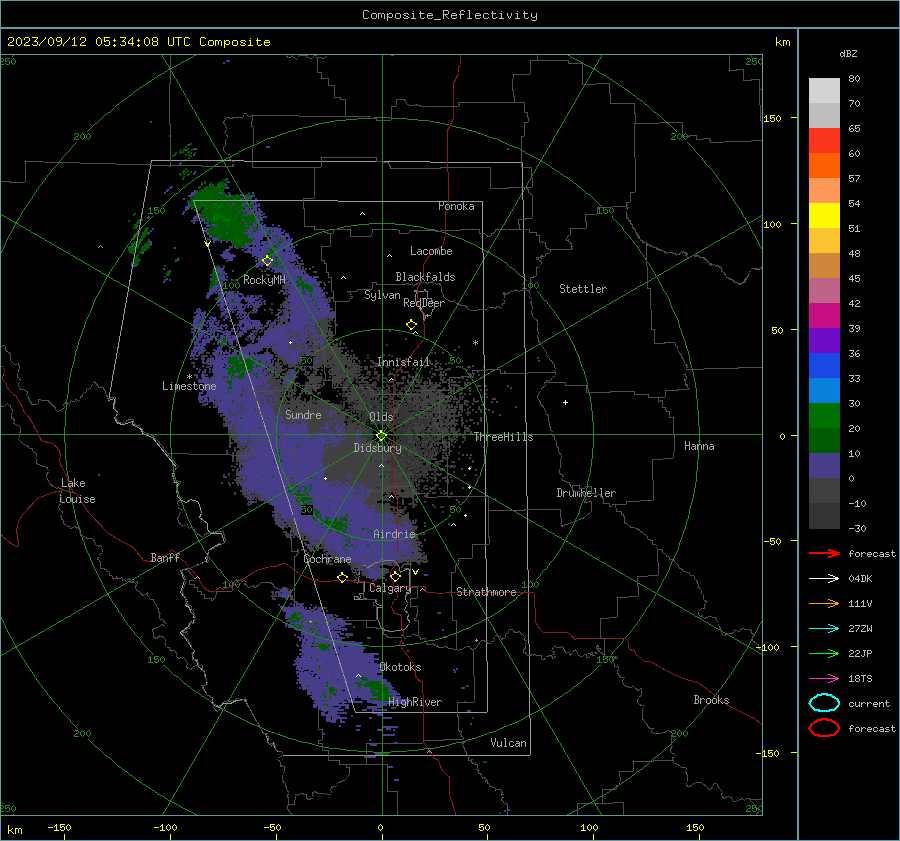
Task: Select the yellow 51 dBZ color swatch
Action: (824, 215)
